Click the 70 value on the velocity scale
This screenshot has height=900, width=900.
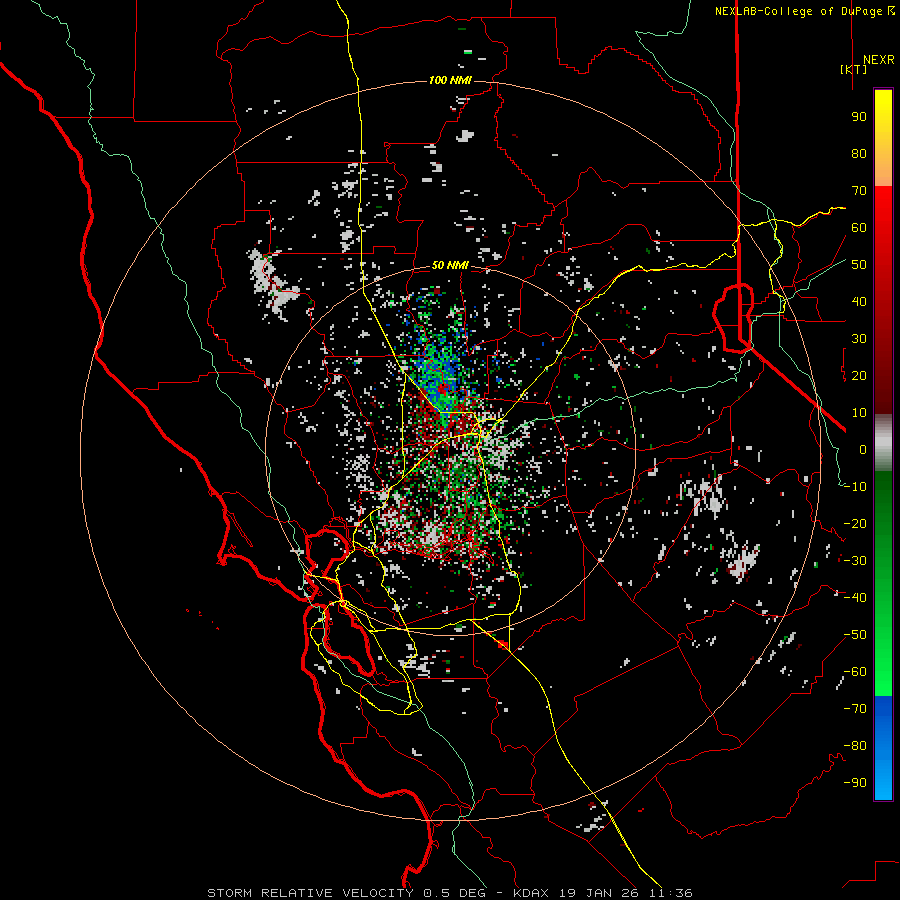[x=859, y=191]
